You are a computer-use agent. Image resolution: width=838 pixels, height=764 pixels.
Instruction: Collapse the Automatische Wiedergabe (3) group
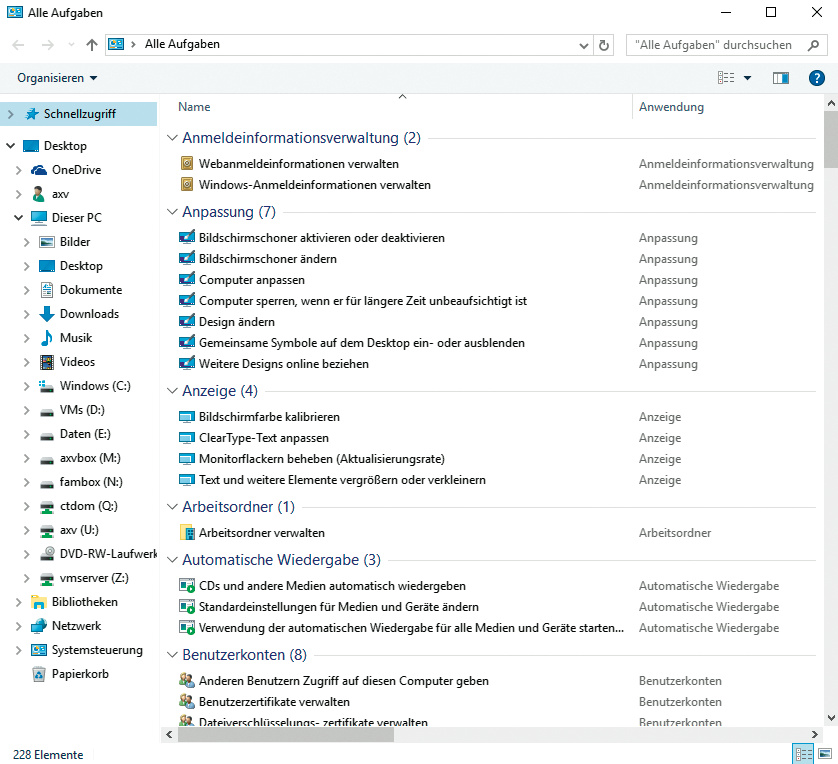point(172,560)
